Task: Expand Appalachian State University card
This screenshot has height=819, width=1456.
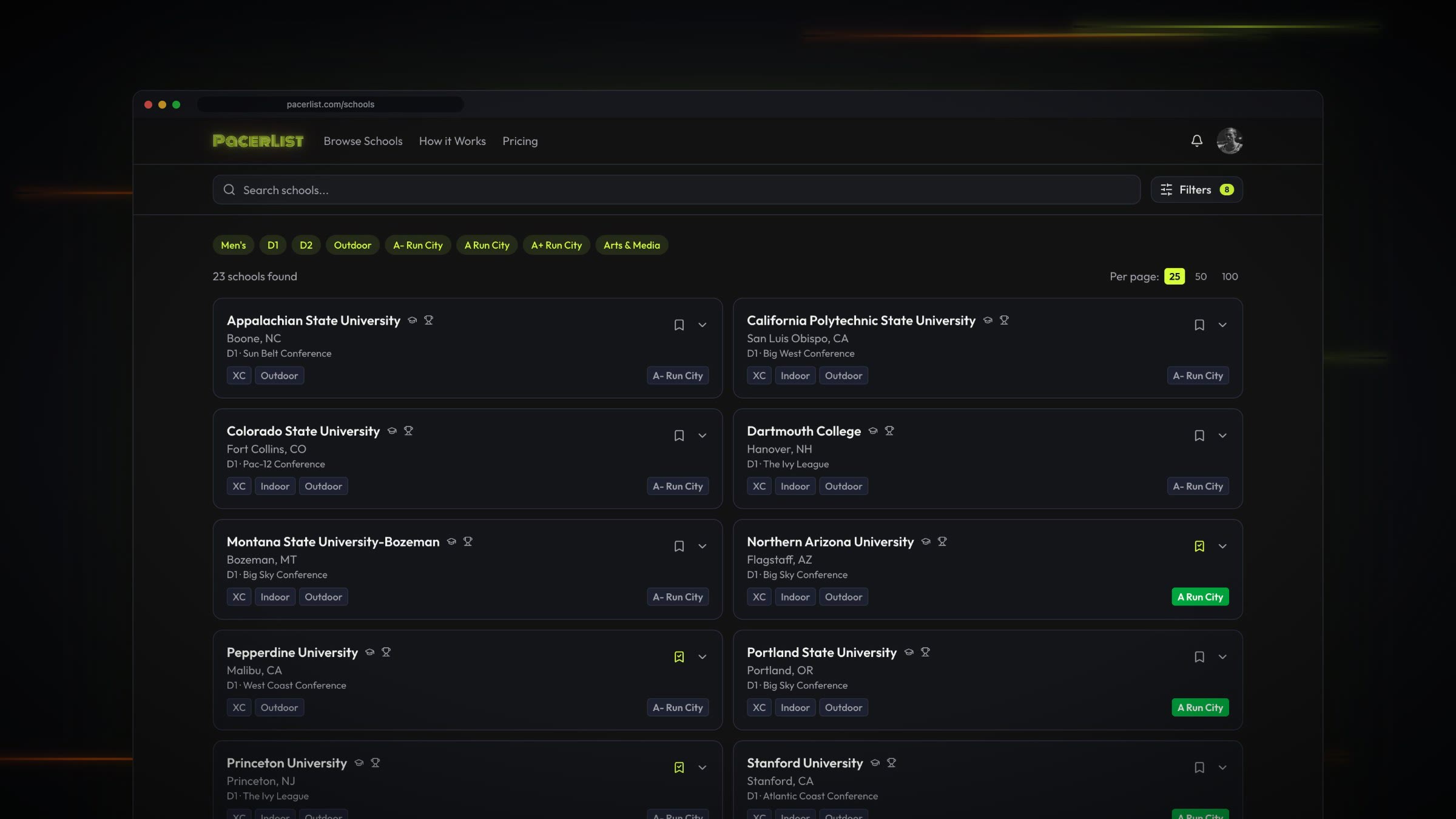Action: (x=702, y=325)
